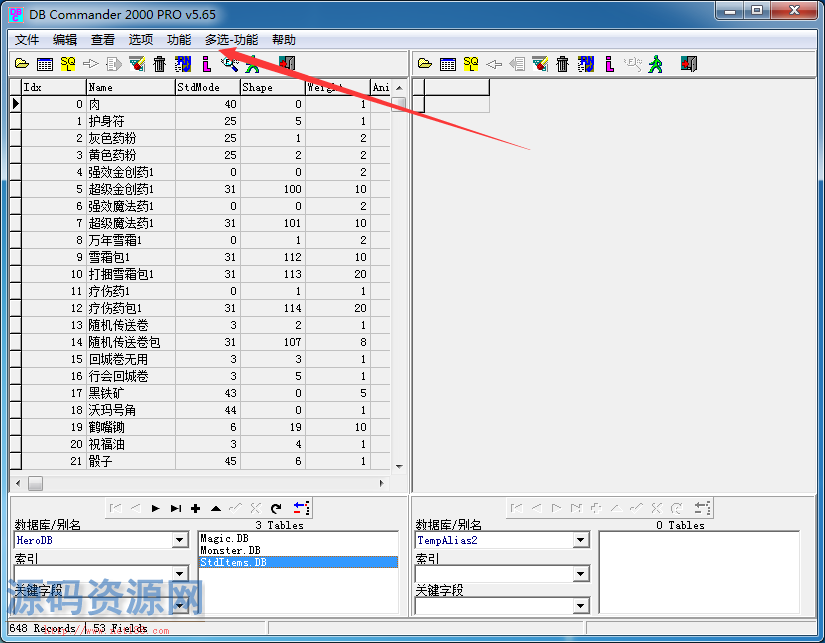Click the 灰色药粉 name cell
This screenshot has width=825, height=643.
(x=130, y=138)
